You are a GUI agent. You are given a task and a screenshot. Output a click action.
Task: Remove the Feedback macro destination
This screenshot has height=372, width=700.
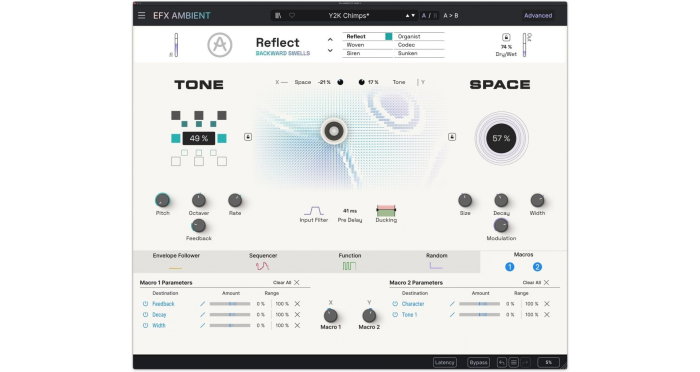pos(297,304)
